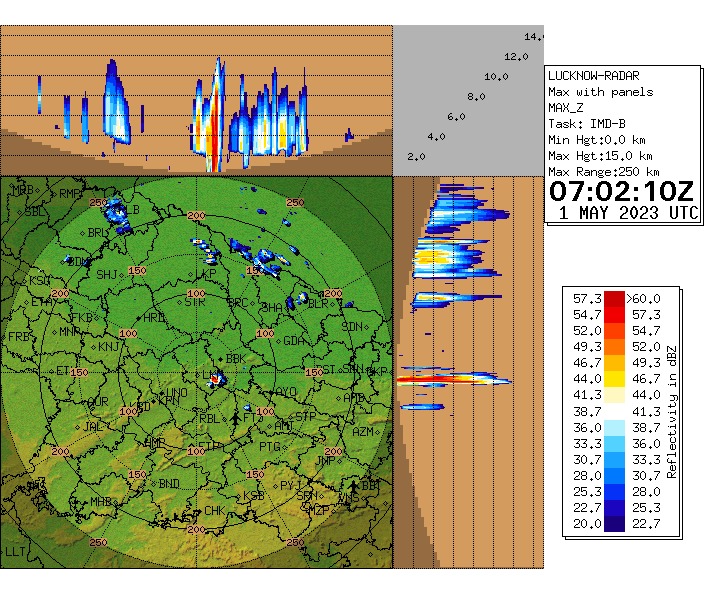Viewport: 704px width, 594px height.
Task: Pick the pale cyan swatch between 36.0 and 38.7
Action: [614, 427]
